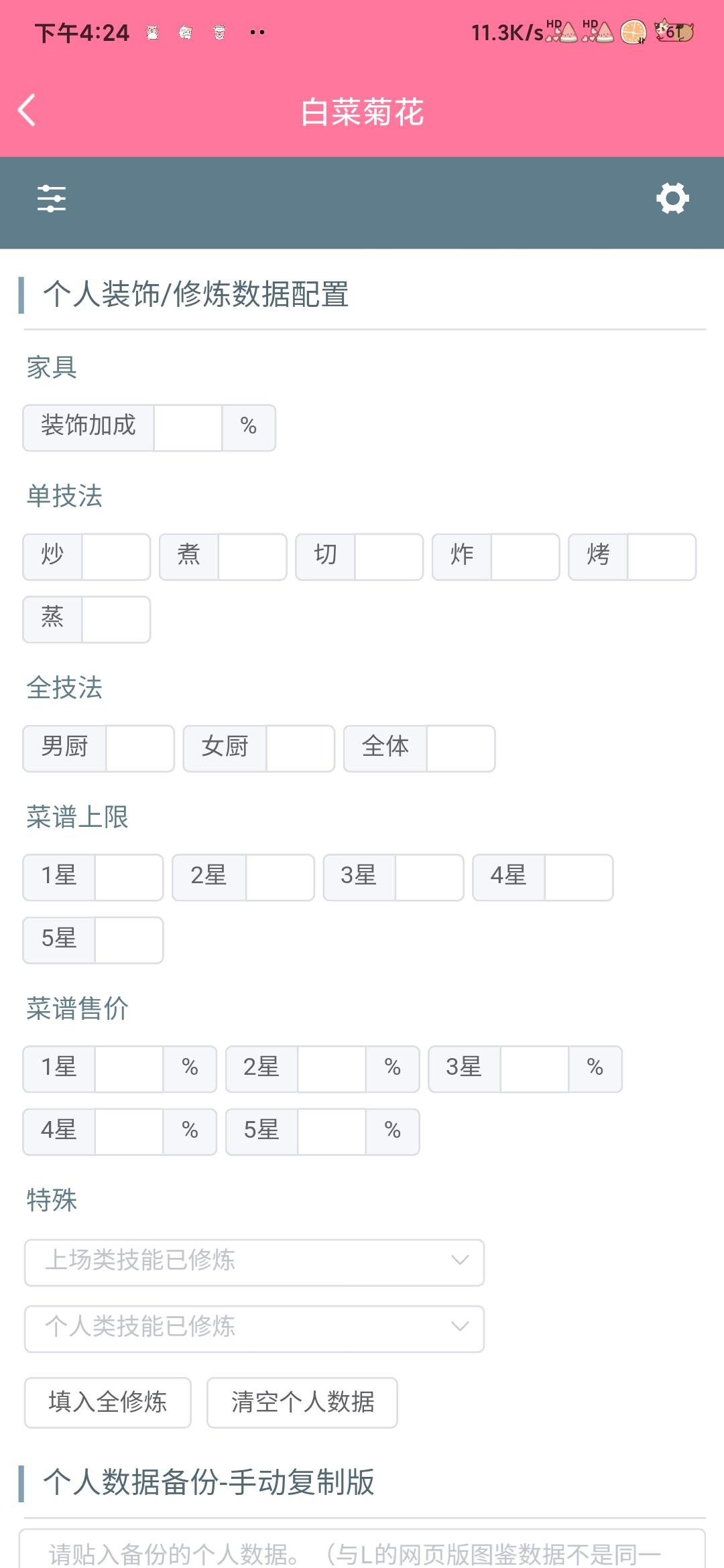The image size is (724, 1568).
Task: Select the 全体 all-skill input field
Action: coord(461,748)
